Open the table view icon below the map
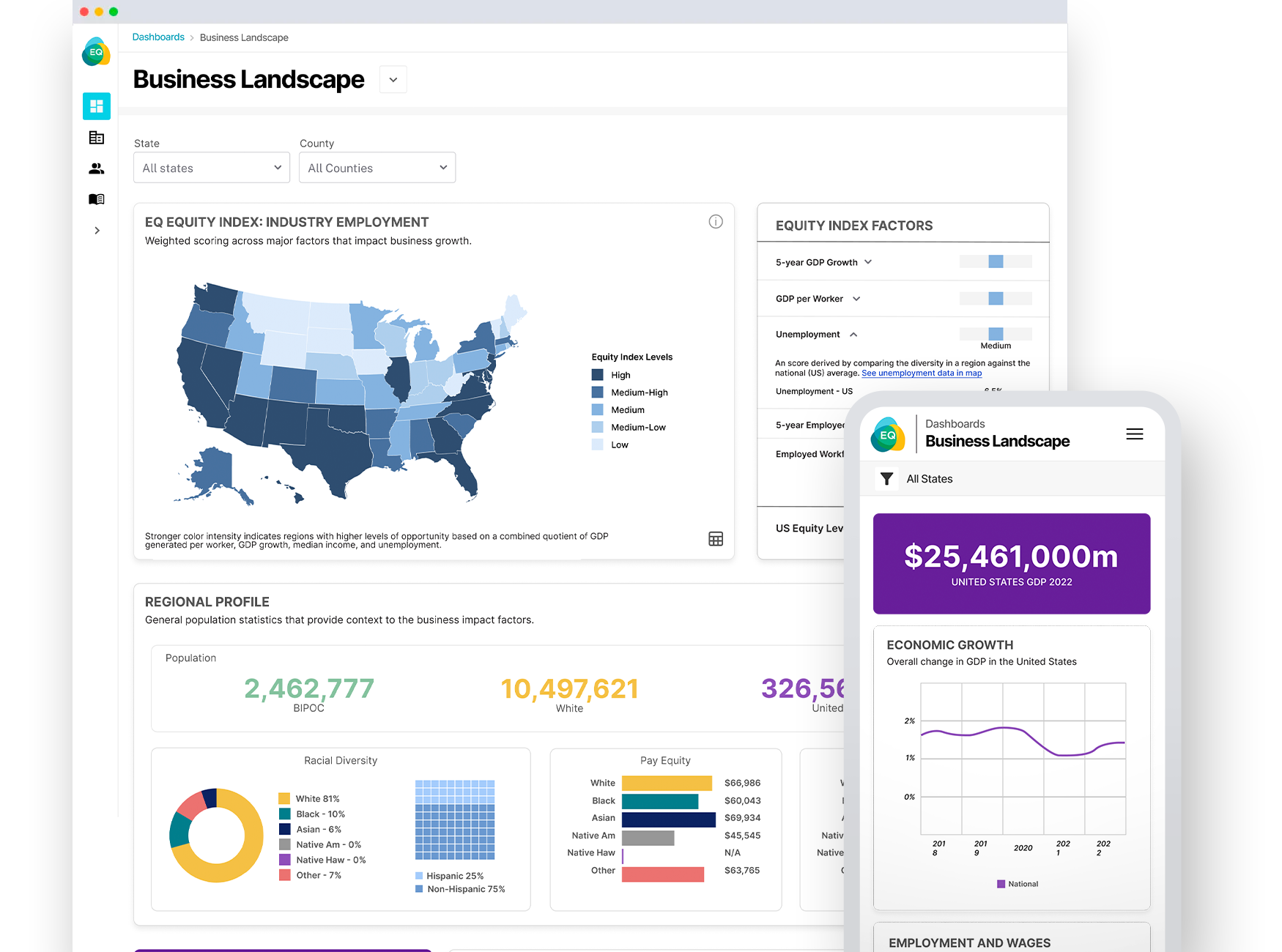1282x952 pixels. 716,539
